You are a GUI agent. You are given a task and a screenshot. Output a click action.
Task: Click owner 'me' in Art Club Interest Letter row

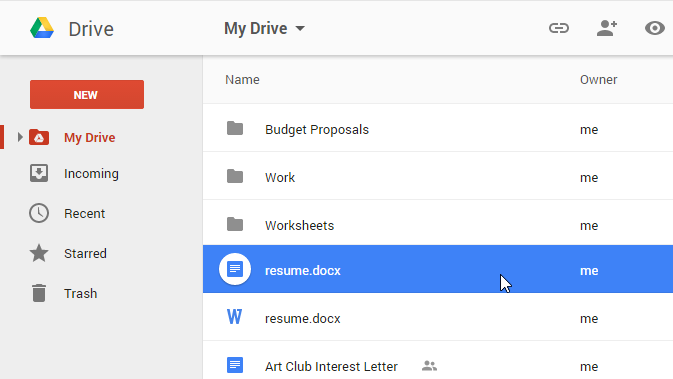tap(589, 367)
